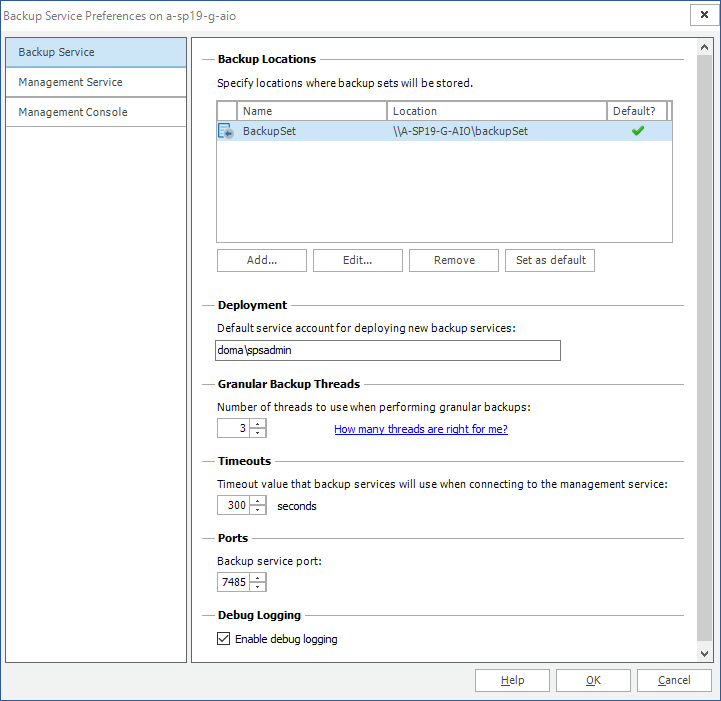The image size is (721, 701).
Task: Click the timeout field showing 300
Action: (x=234, y=505)
